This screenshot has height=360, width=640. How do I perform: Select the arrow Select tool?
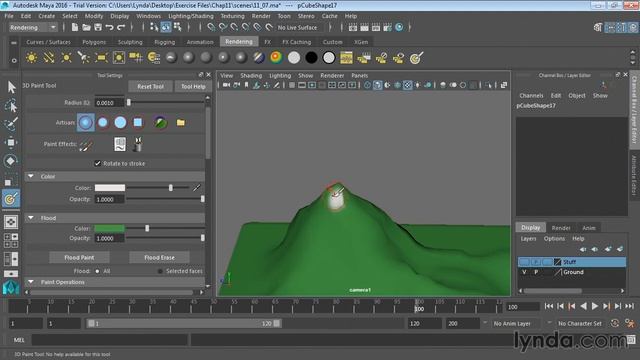(11, 87)
